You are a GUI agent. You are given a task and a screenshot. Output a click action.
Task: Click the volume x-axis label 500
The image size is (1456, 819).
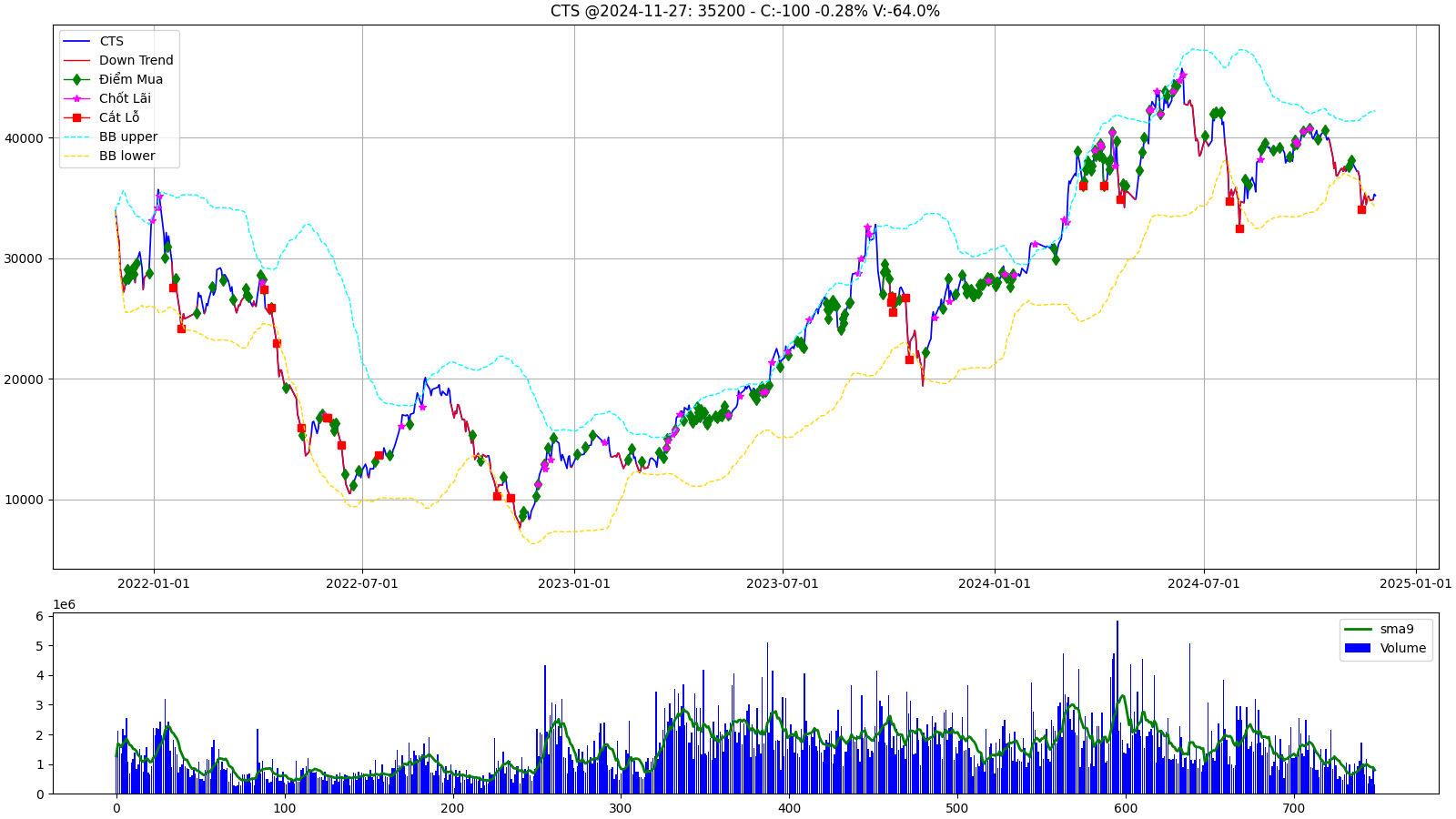(957, 808)
